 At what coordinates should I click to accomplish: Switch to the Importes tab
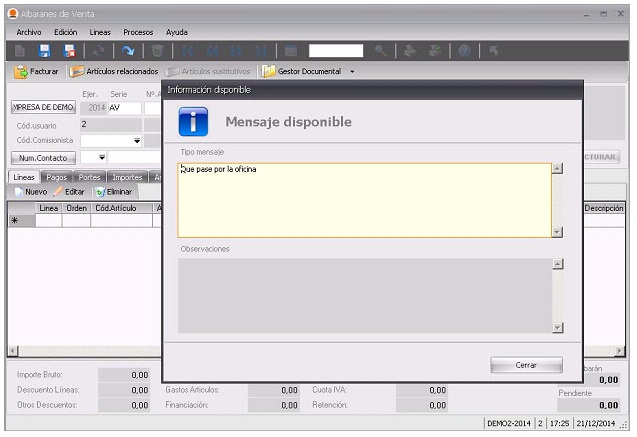[x=126, y=177]
